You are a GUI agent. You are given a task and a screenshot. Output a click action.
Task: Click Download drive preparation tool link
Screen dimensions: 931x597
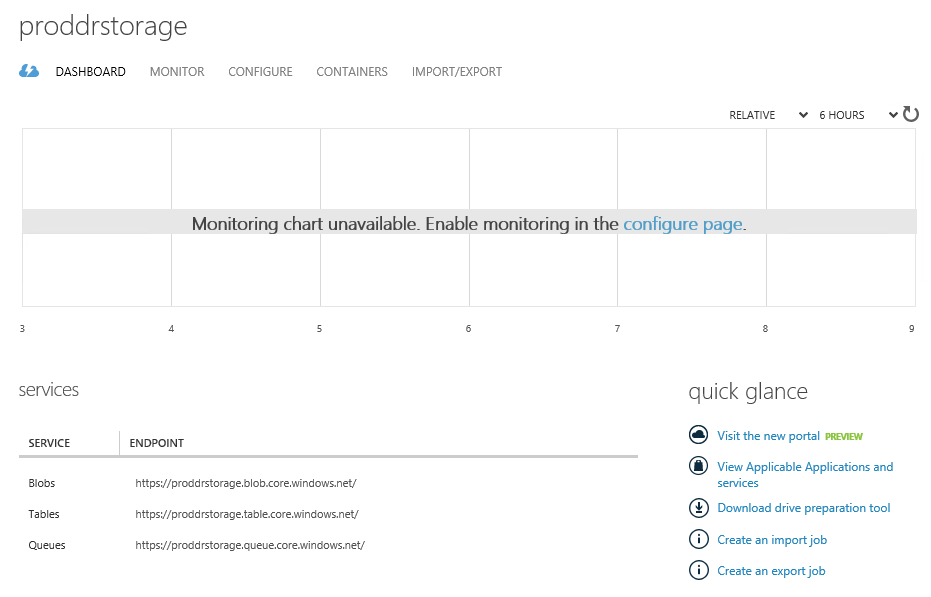(803, 508)
